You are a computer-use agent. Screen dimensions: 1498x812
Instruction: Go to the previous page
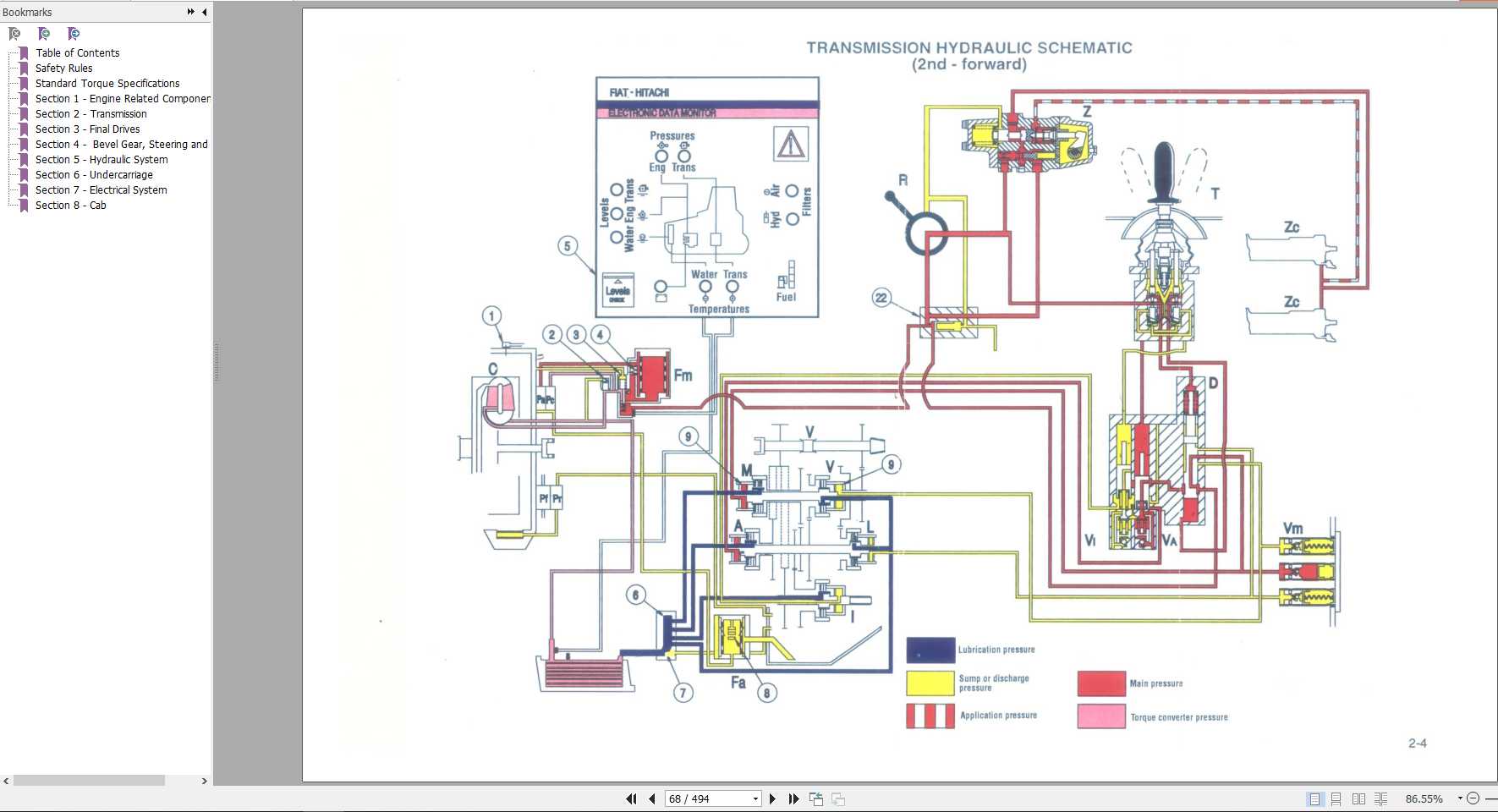652,798
